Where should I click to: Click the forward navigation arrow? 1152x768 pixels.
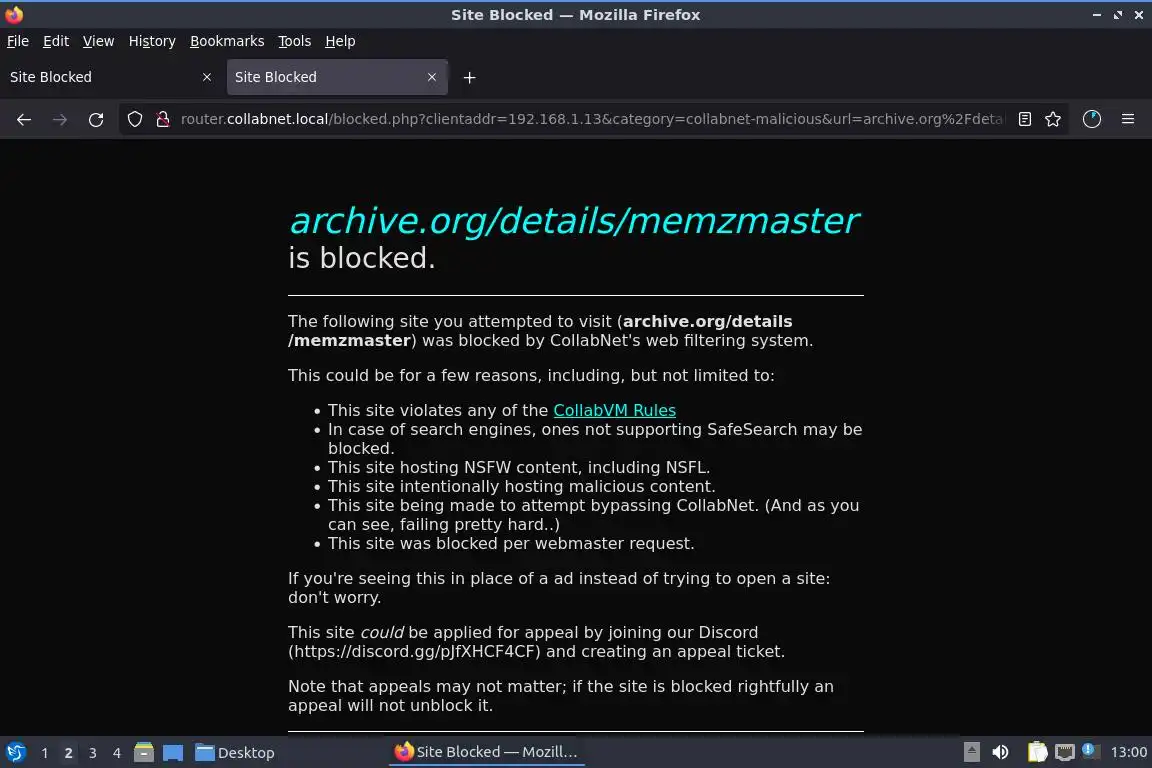(x=60, y=119)
